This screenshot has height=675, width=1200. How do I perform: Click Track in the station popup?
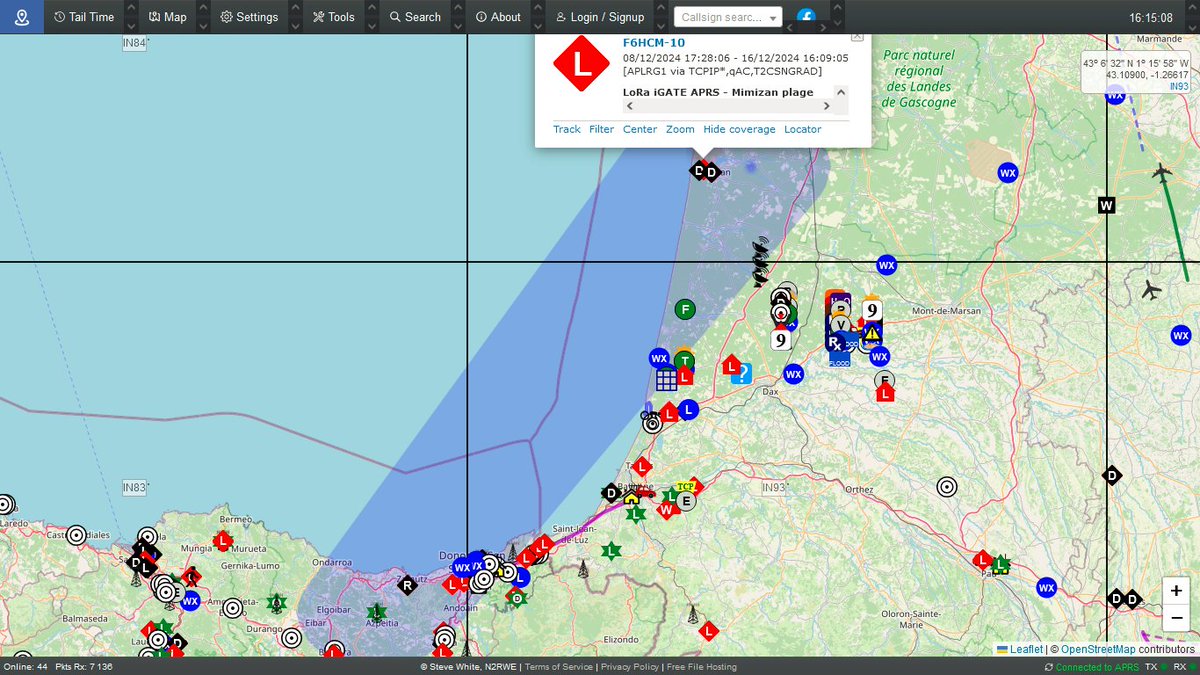567,129
